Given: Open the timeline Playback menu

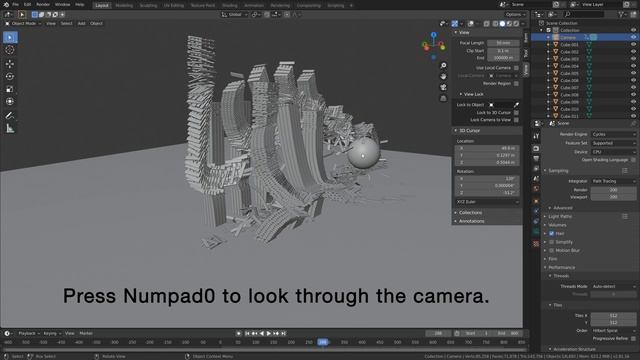Looking at the screenshot, I should point(28,333).
